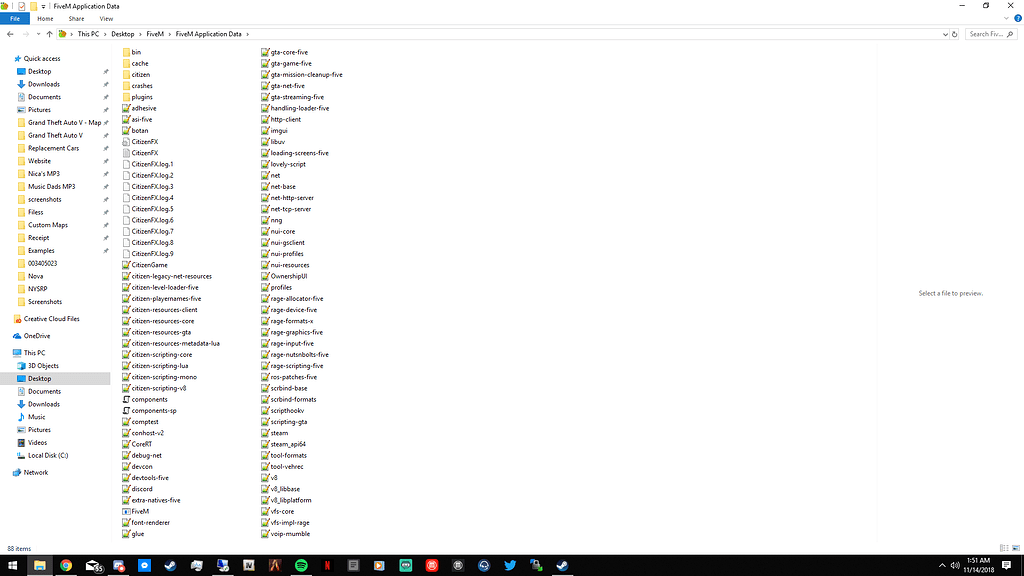This screenshot has width=1024, height=576.
Task: Open the Mail app in the taskbar
Action: (x=93, y=566)
